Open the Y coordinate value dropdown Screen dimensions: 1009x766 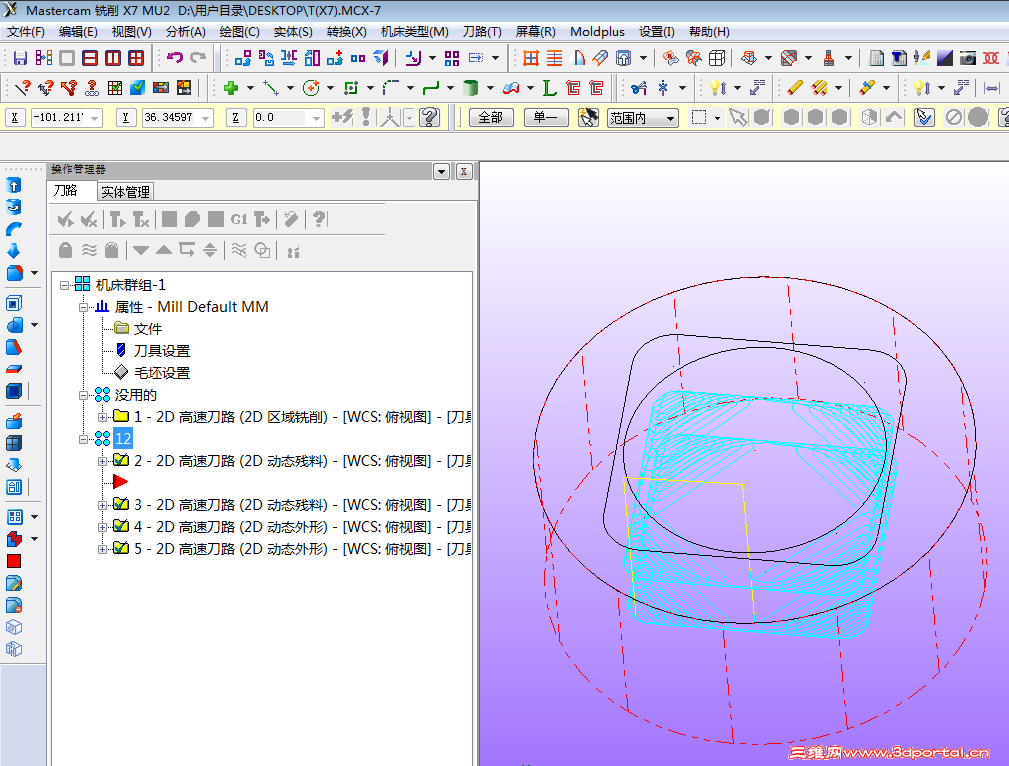pyautogui.click(x=206, y=118)
